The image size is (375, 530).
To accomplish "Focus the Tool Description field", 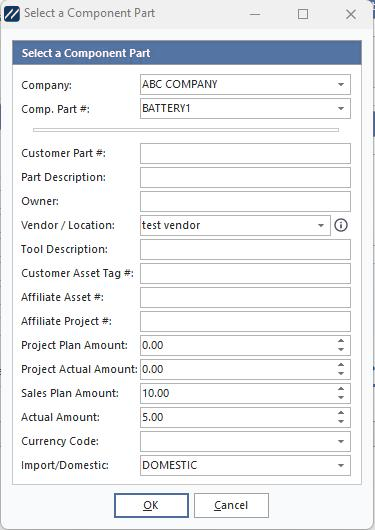I will [245, 249].
